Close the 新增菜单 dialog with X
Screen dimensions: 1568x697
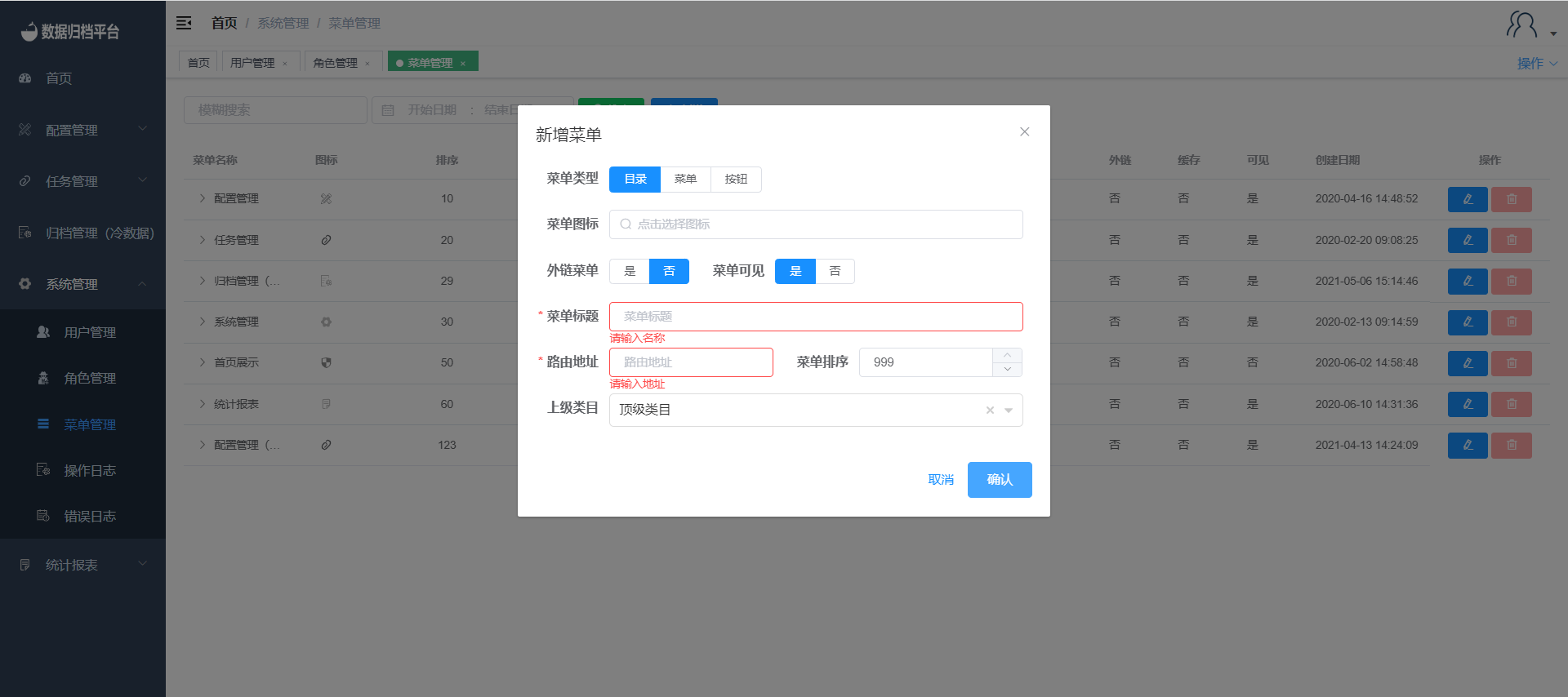[x=1024, y=131]
